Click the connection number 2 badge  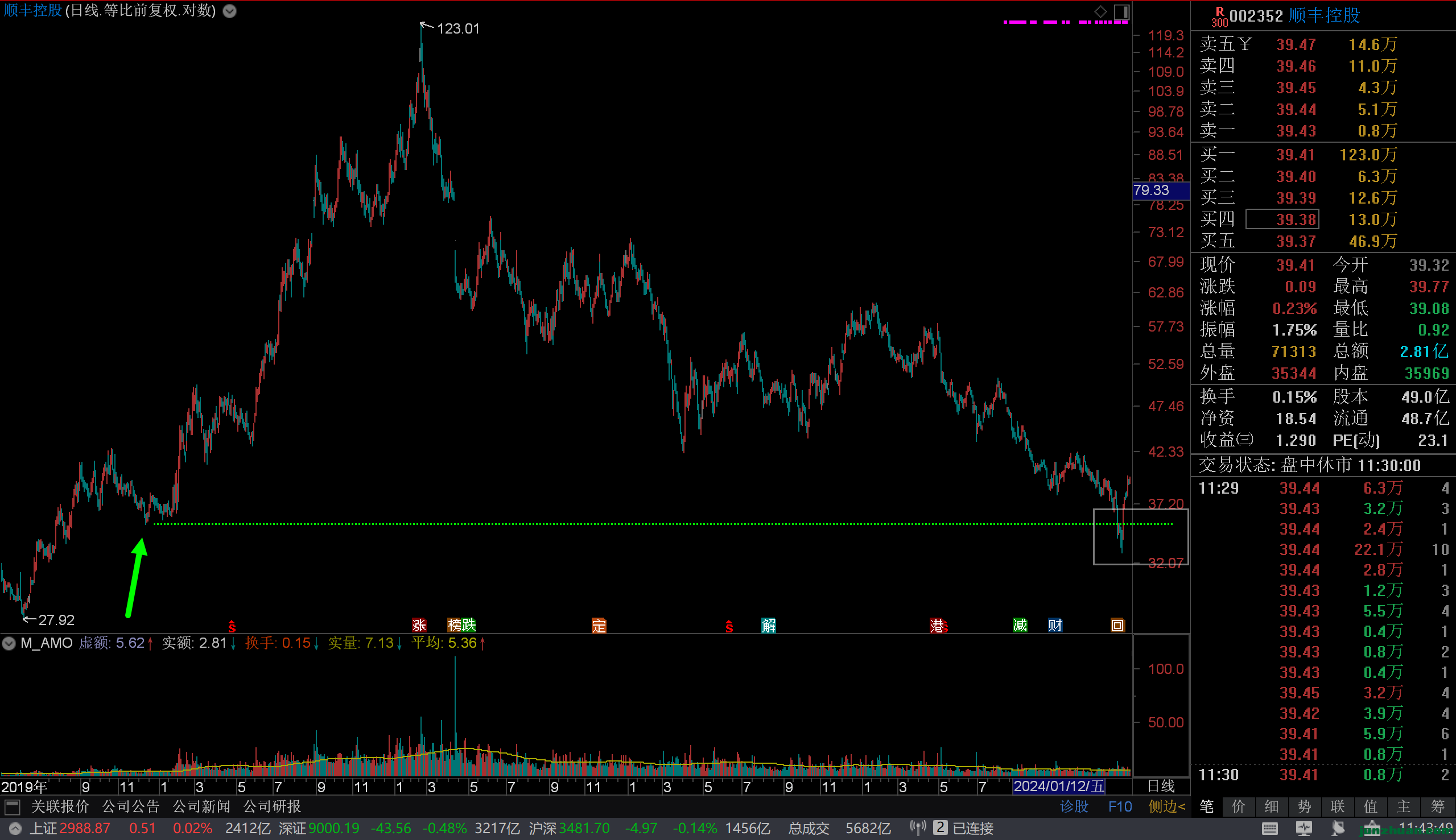(x=940, y=827)
